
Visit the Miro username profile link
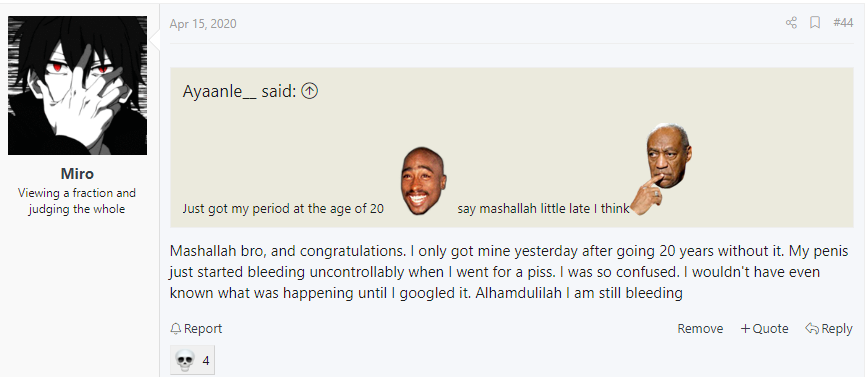77,174
